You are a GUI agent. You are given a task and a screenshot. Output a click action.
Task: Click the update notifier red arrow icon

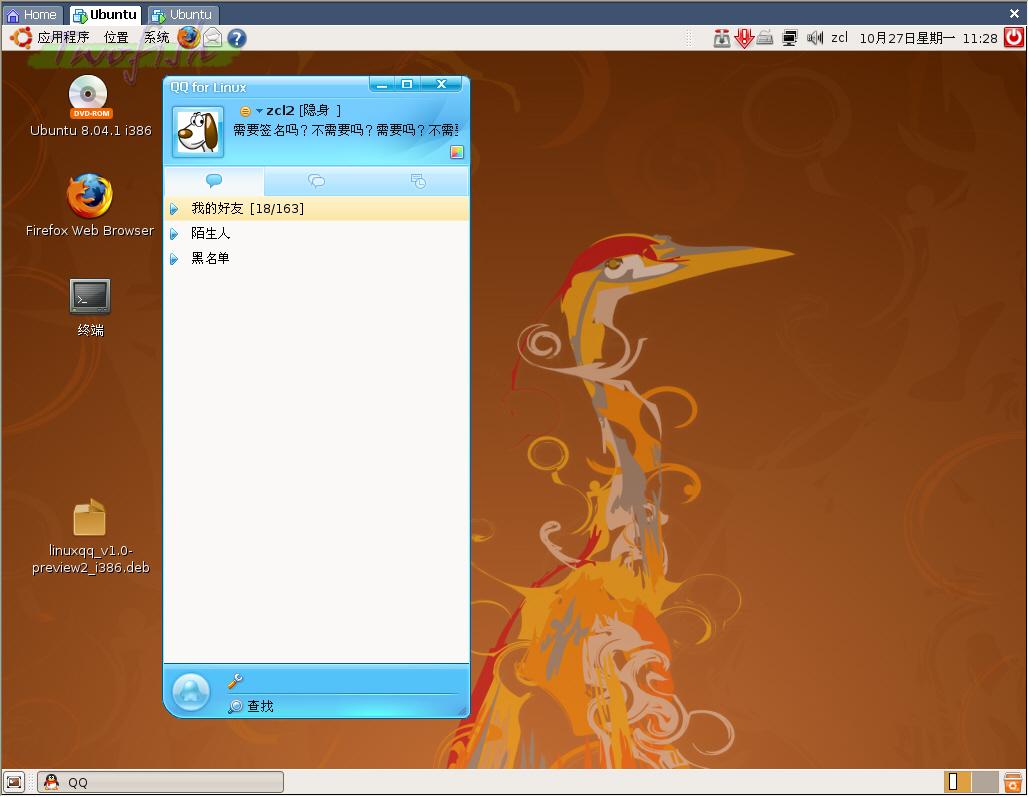[744, 38]
